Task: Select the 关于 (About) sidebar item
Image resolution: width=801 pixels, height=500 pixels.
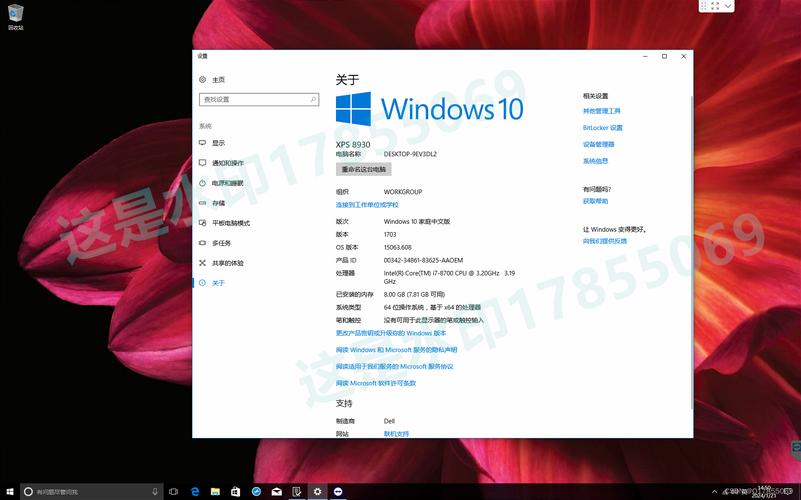Action: coord(218,283)
